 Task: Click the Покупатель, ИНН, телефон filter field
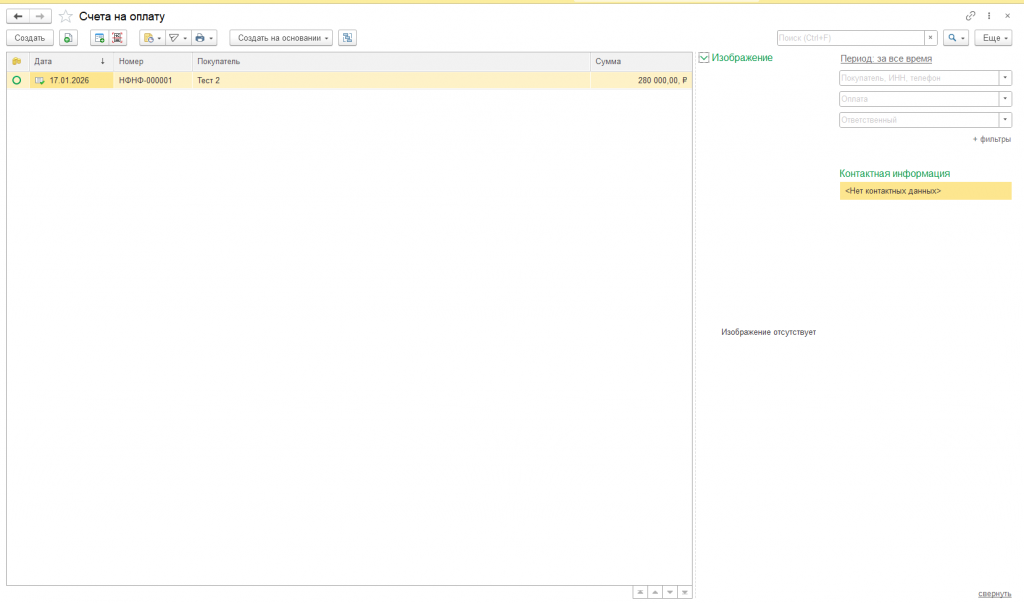(919, 78)
